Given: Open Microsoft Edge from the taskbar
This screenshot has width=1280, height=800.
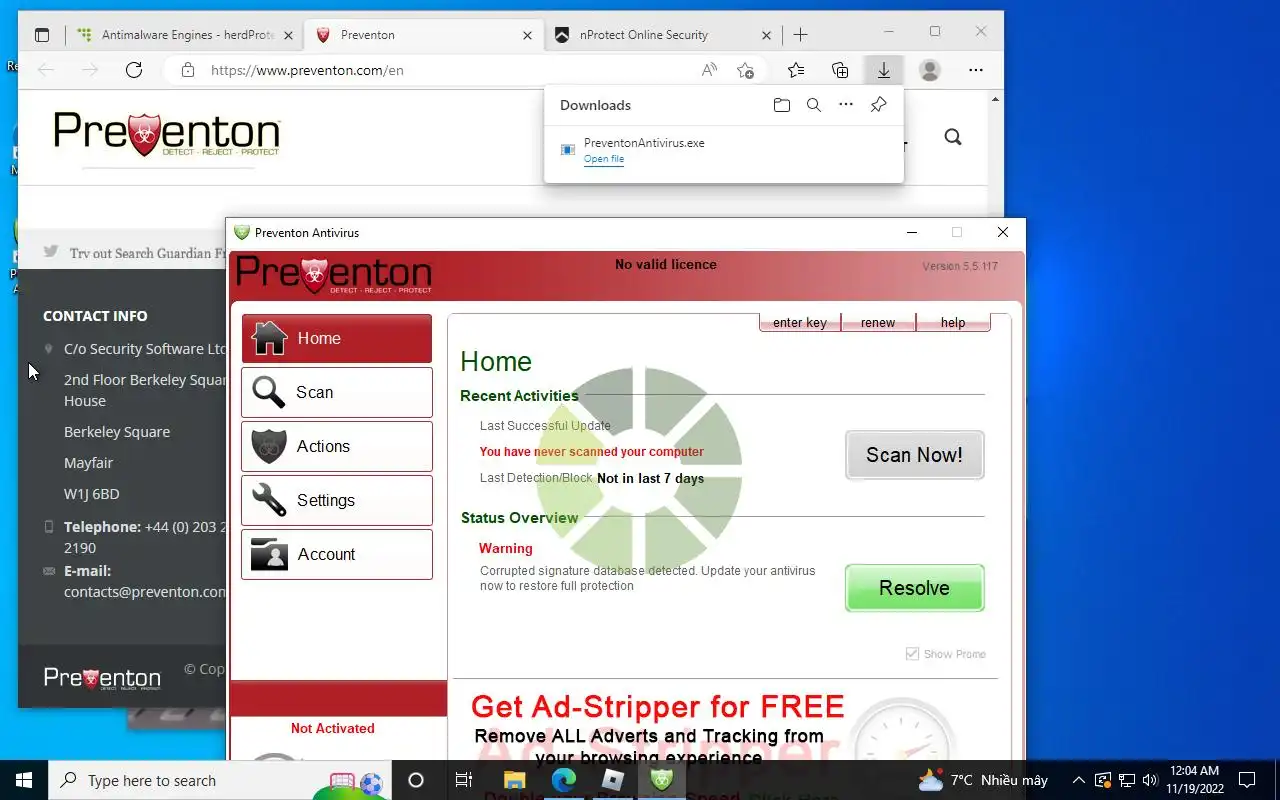Looking at the screenshot, I should tap(564, 780).
